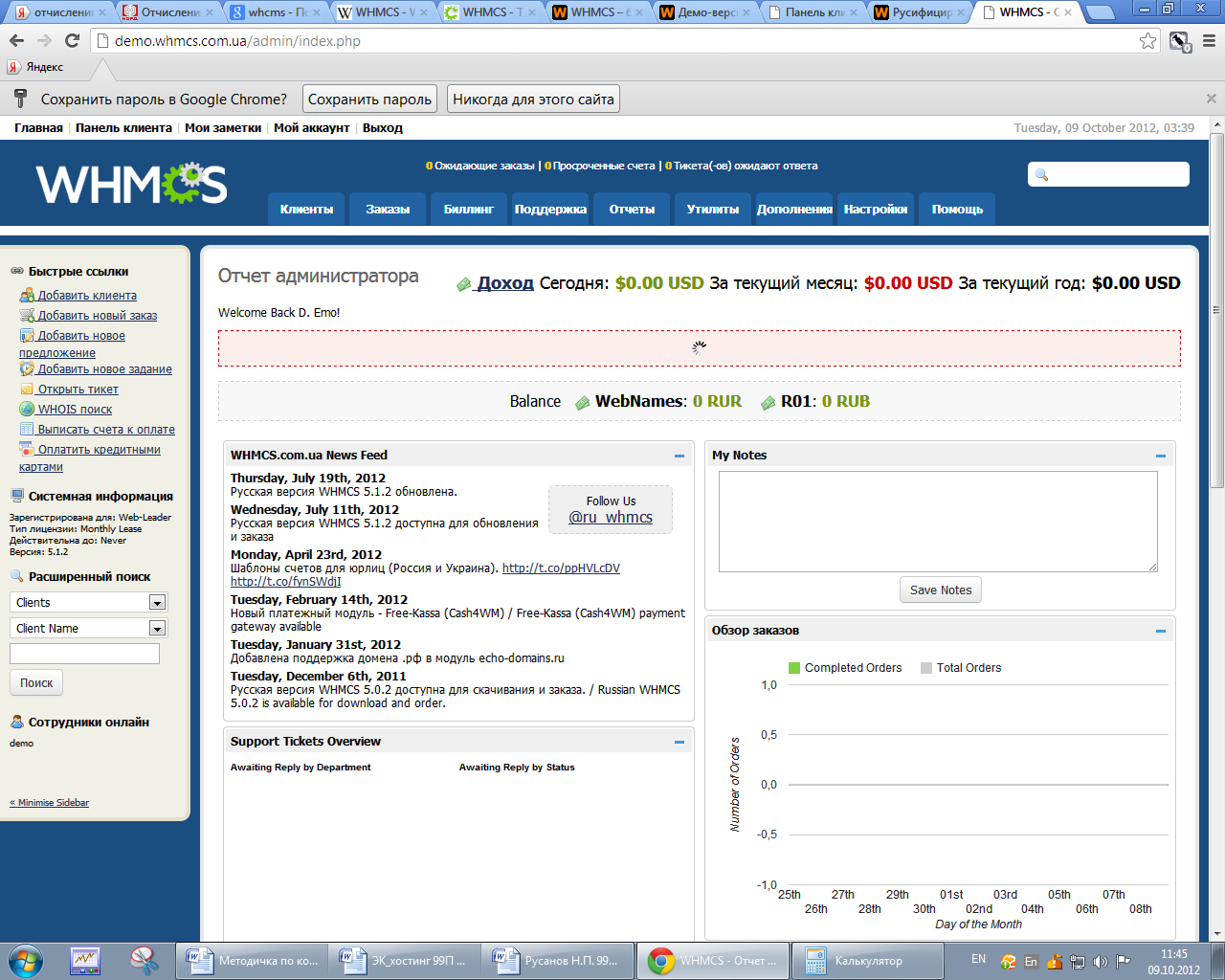Open Панель клиента link

pos(123,127)
